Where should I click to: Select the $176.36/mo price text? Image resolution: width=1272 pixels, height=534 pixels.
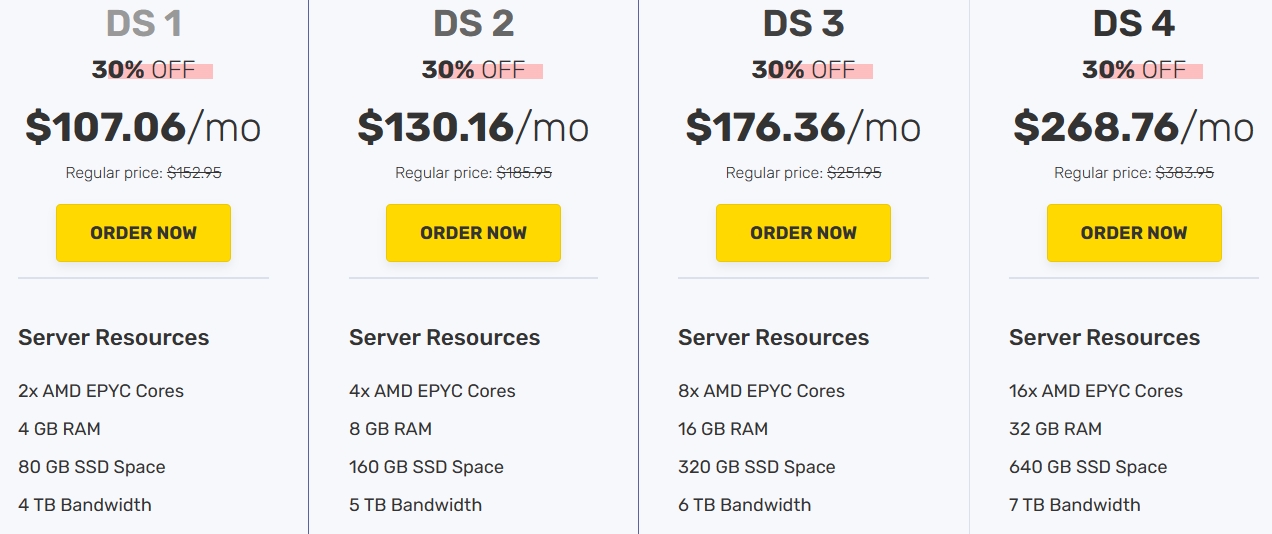tap(803, 127)
